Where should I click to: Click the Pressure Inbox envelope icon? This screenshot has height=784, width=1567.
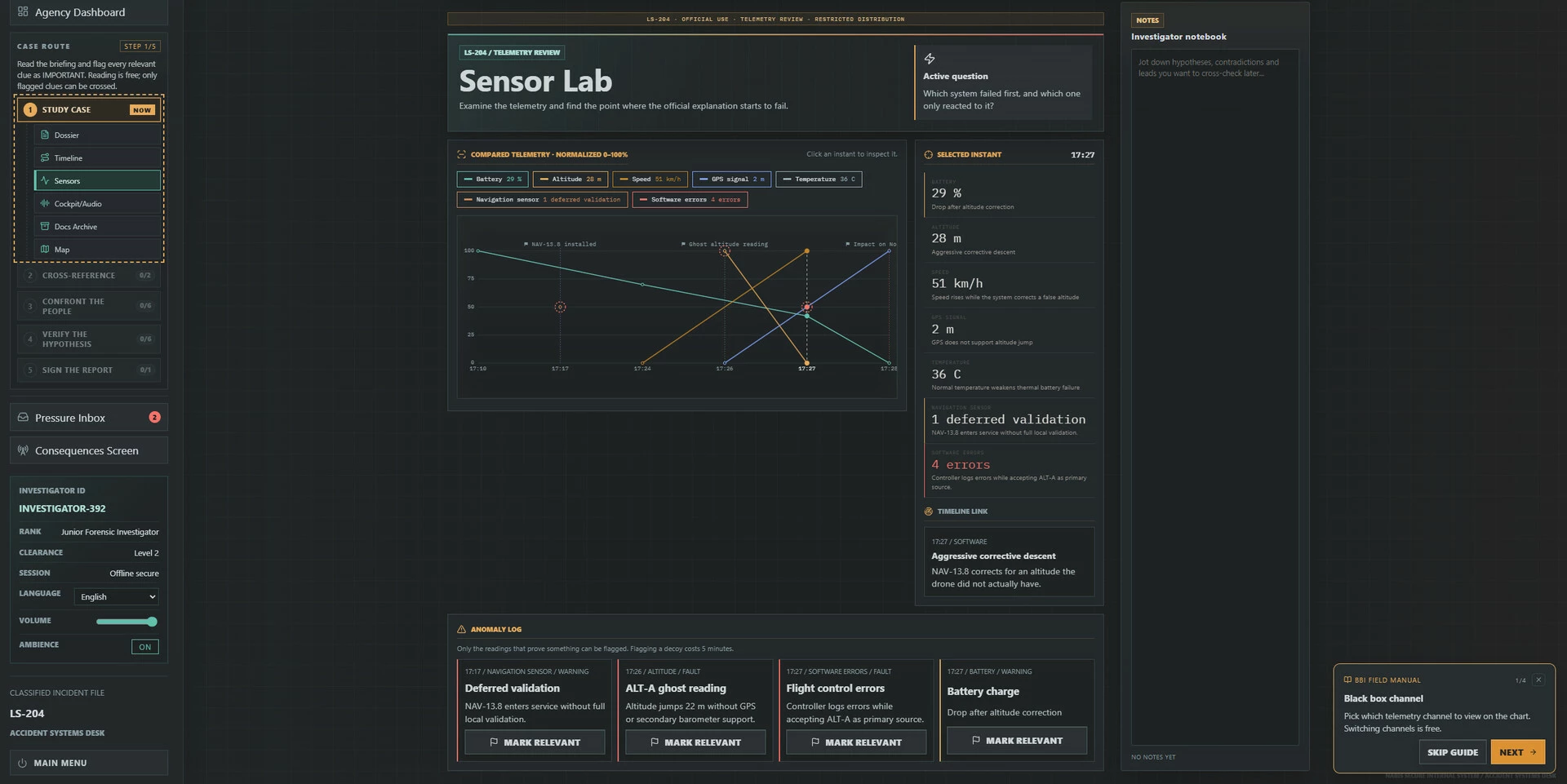[23, 417]
